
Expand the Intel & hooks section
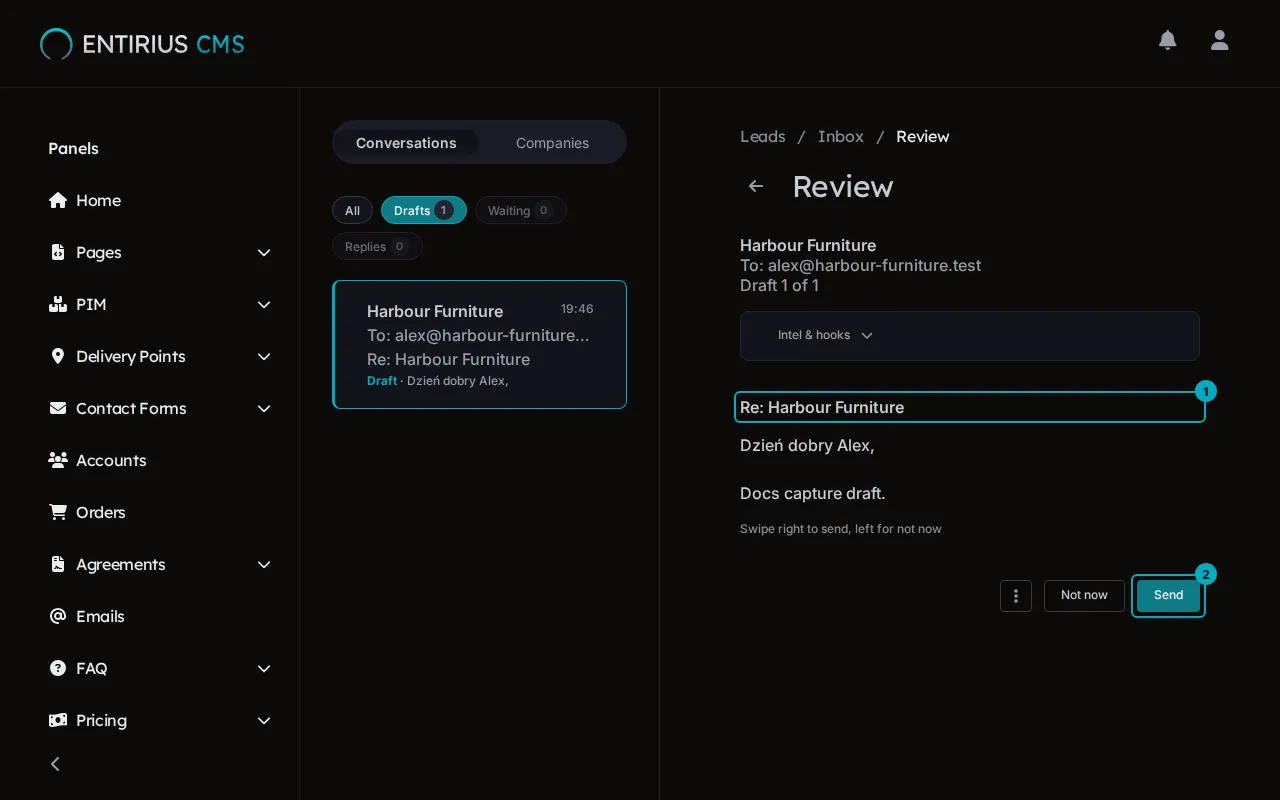(x=970, y=336)
